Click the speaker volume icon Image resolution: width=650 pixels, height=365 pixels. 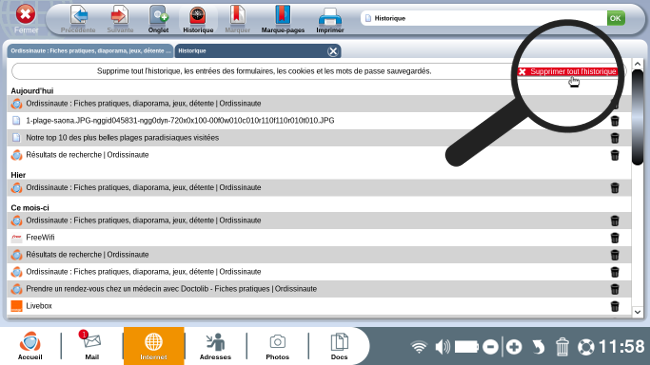point(443,347)
